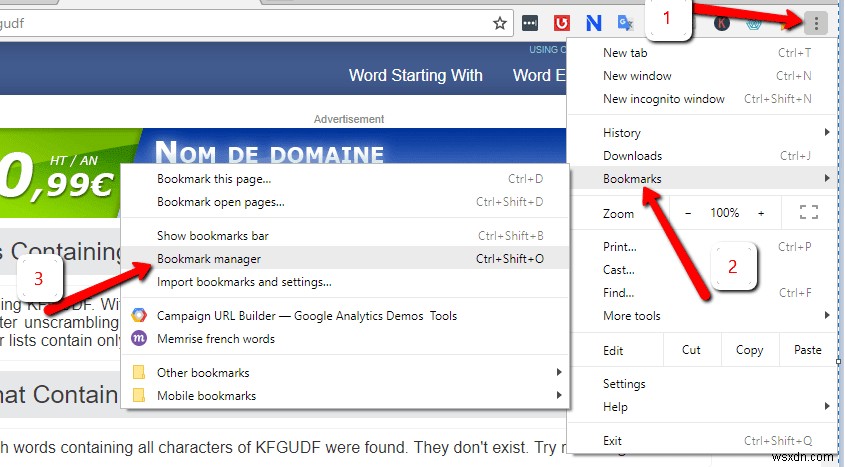845x467 pixels.
Task: Open Memrise french words bookmark
Action: (x=345, y=339)
